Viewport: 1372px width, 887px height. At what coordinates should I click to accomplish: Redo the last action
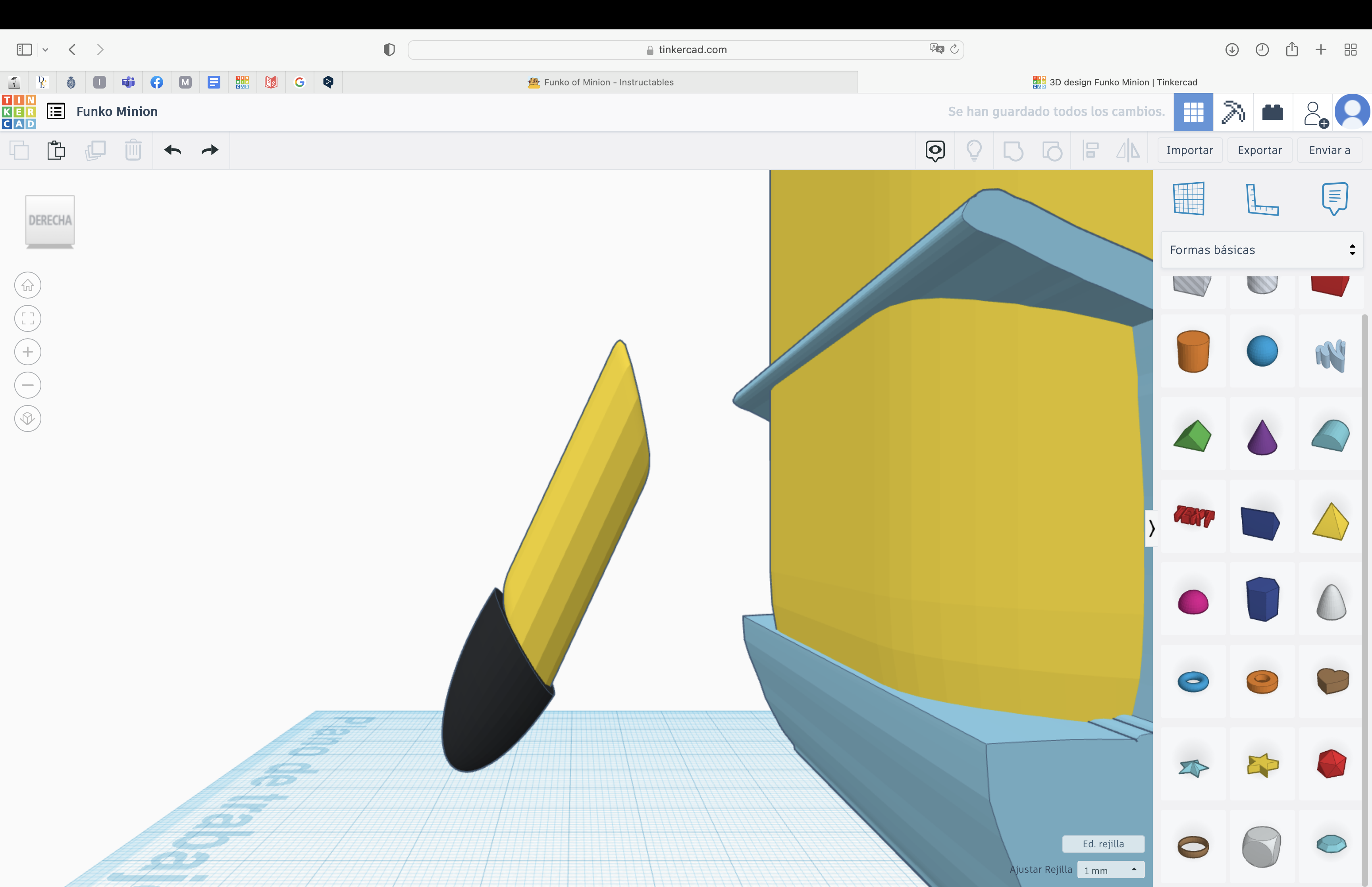coord(210,150)
